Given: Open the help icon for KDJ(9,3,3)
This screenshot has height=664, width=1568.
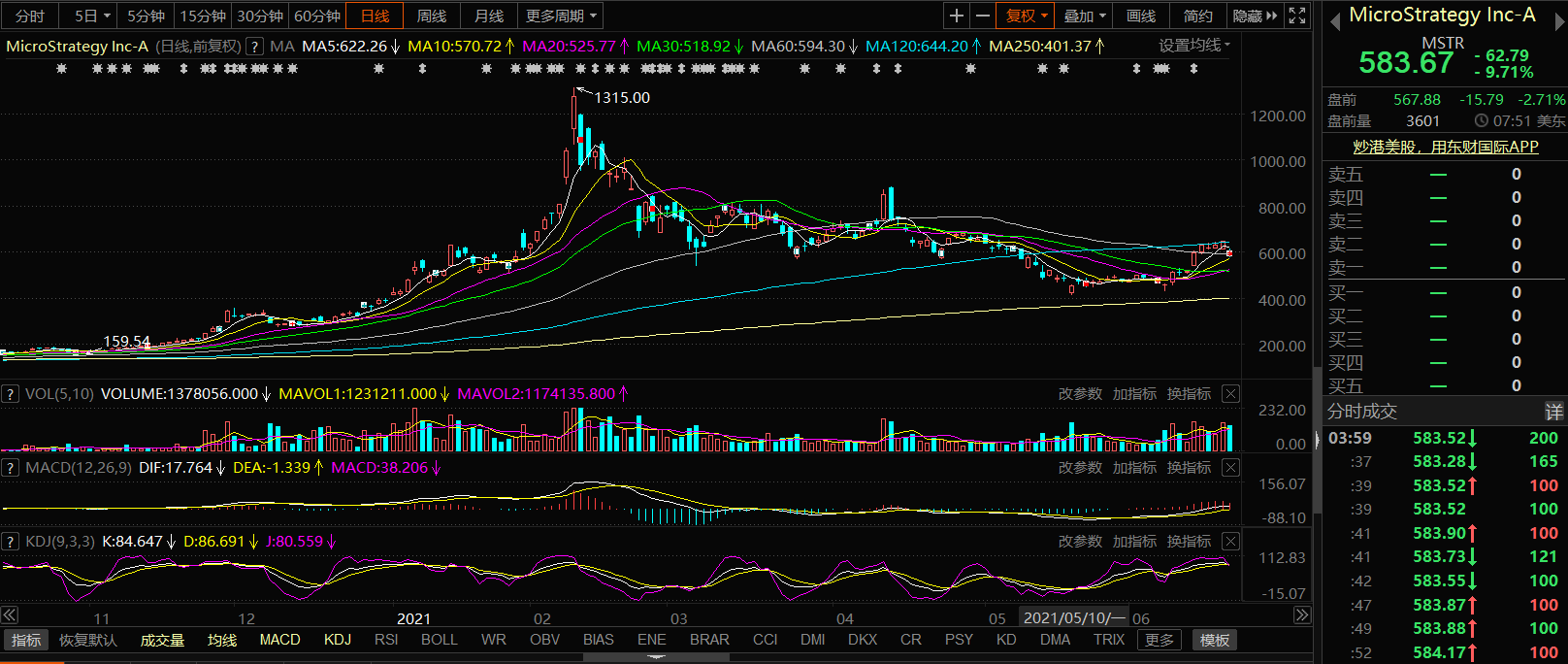Looking at the screenshot, I should 11,542.
